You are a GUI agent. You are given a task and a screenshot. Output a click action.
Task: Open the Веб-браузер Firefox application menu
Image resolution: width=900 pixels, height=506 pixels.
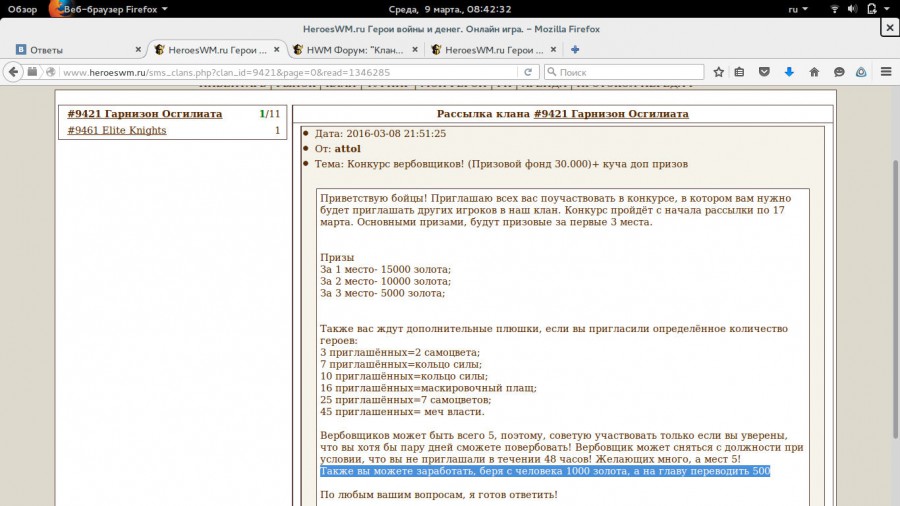(109, 9)
